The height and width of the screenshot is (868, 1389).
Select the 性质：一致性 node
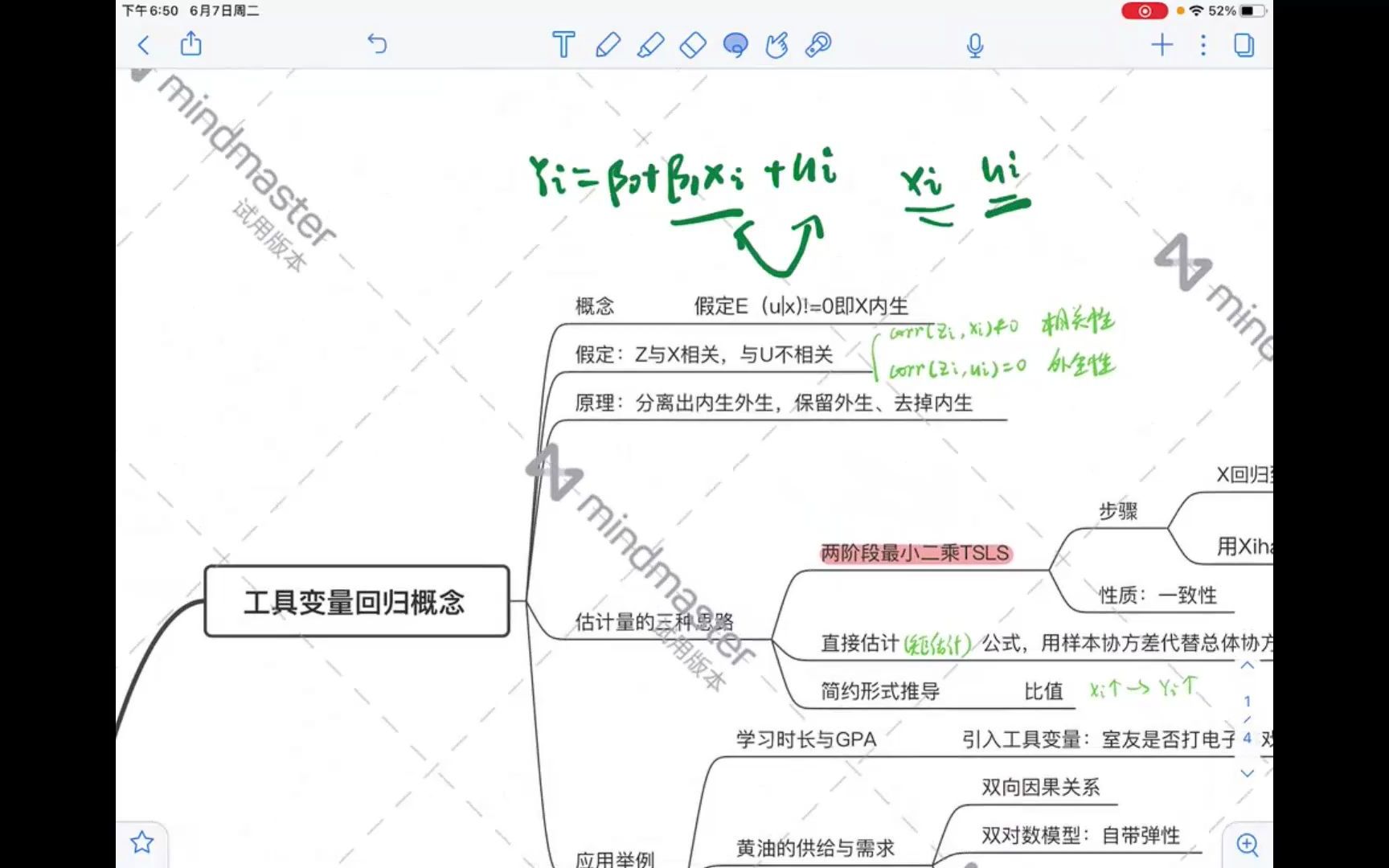click(x=1157, y=596)
